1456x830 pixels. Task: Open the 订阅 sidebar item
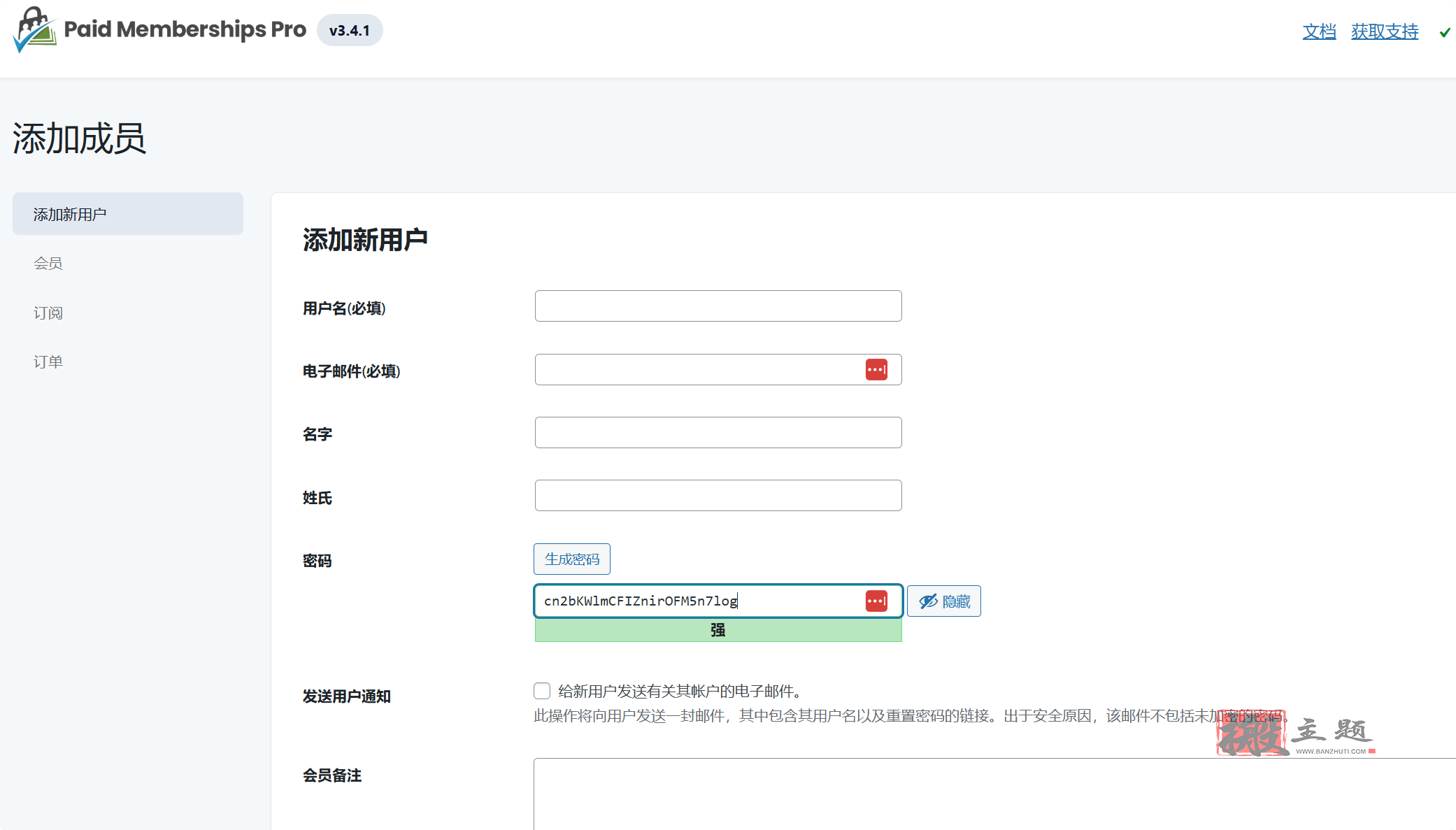[x=48, y=313]
